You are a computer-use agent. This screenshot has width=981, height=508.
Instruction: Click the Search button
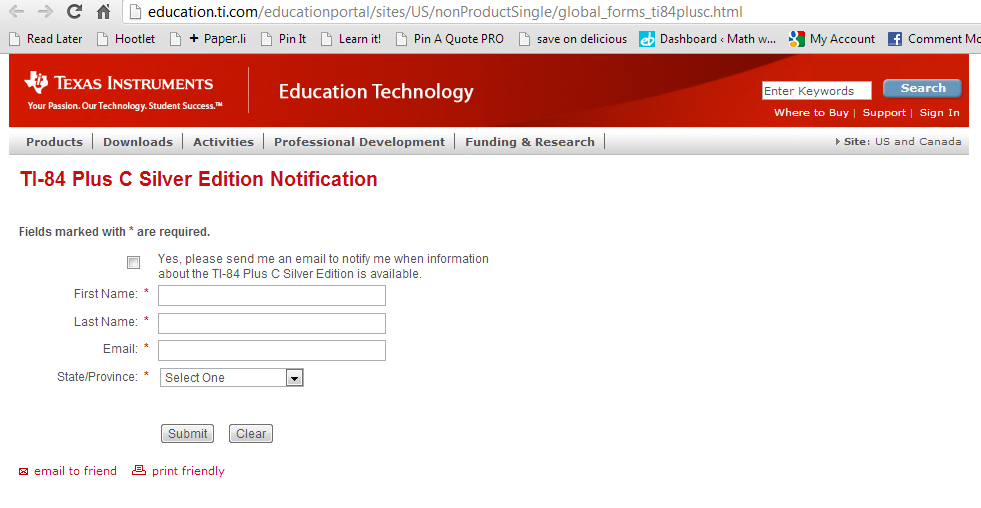point(922,88)
